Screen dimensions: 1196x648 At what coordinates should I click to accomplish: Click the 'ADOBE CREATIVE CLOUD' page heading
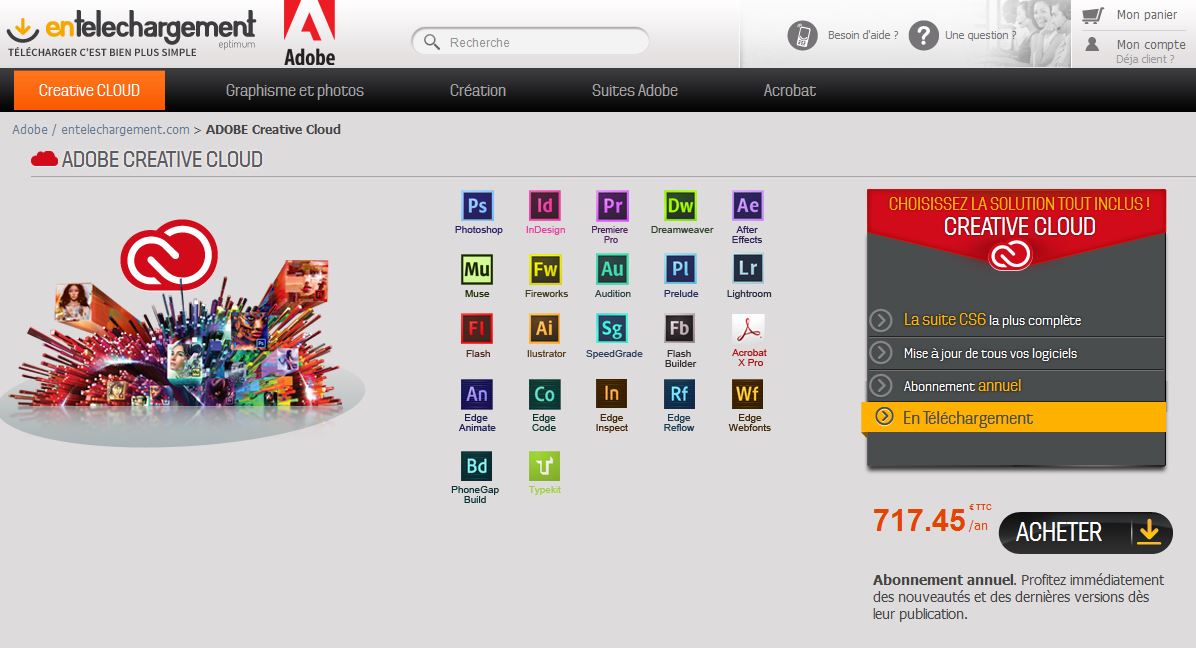pos(162,159)
